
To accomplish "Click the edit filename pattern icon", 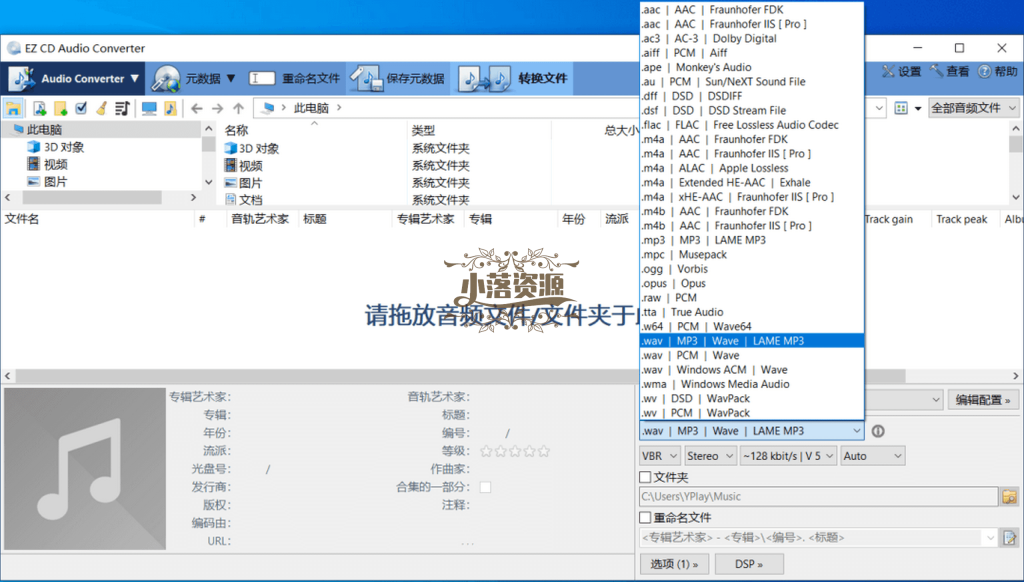I will click(1010, 538).
